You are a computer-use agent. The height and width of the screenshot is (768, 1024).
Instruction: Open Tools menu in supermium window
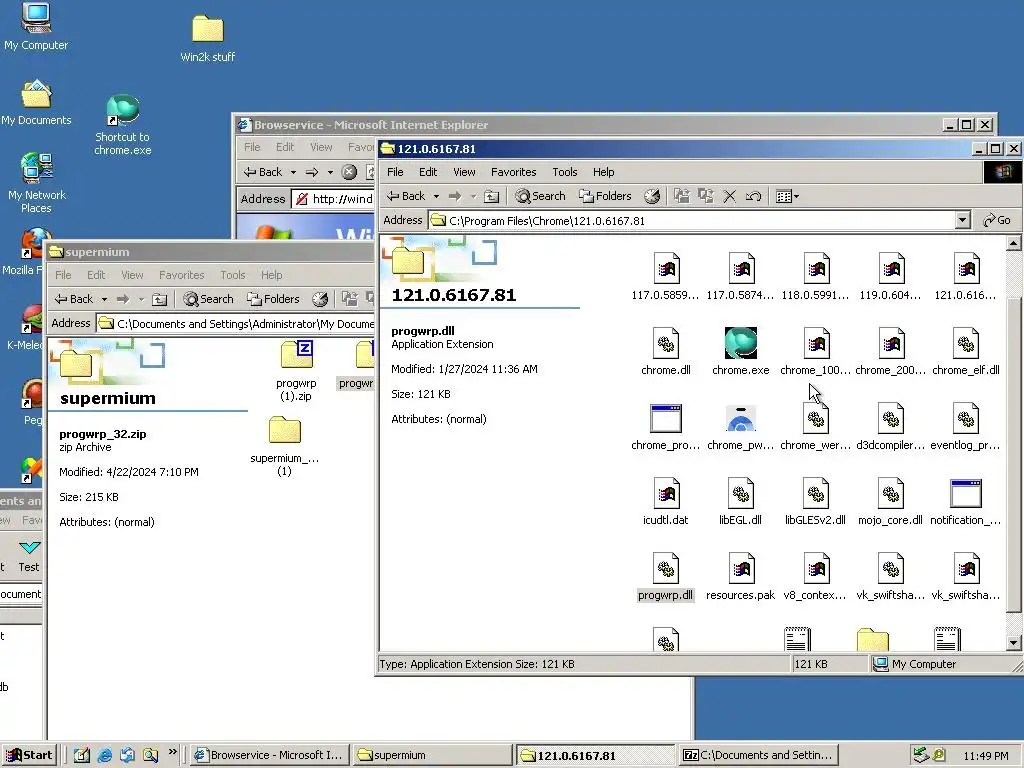pos(232,275)
